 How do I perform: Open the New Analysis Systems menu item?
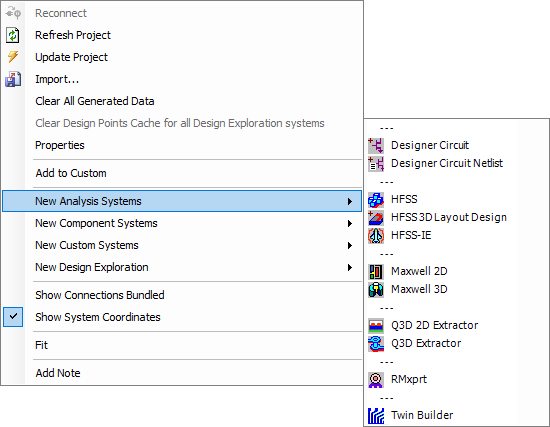tap(182, 201)
